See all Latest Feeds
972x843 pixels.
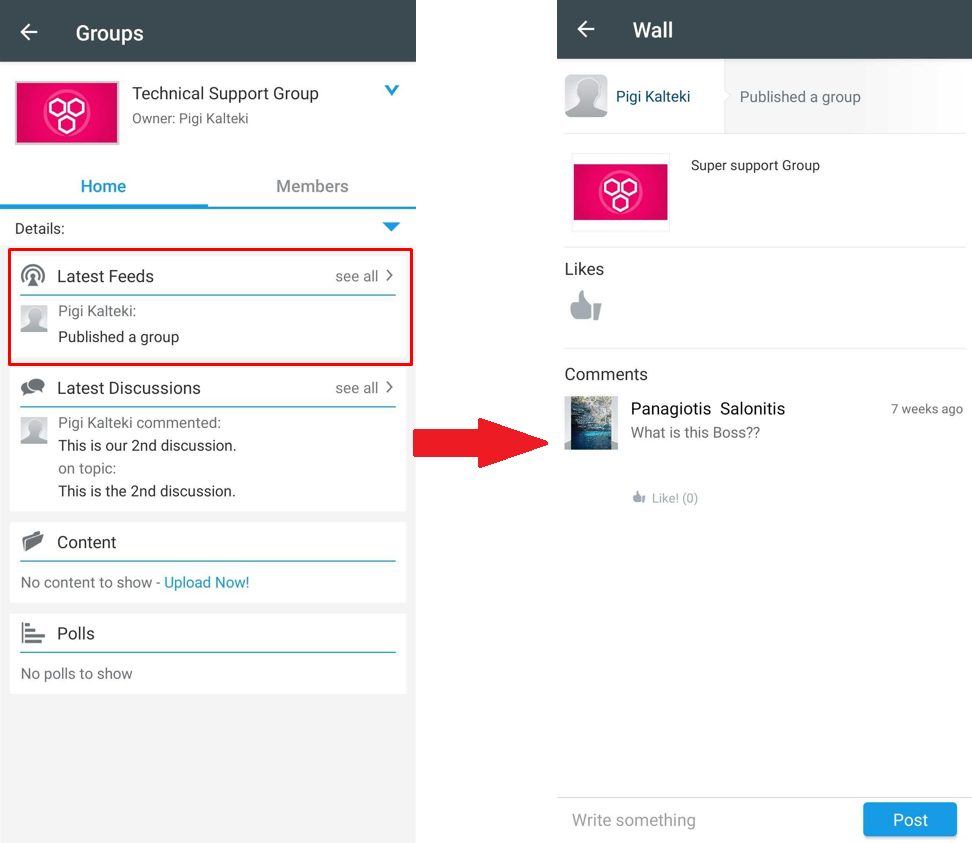tap(356, 276)
